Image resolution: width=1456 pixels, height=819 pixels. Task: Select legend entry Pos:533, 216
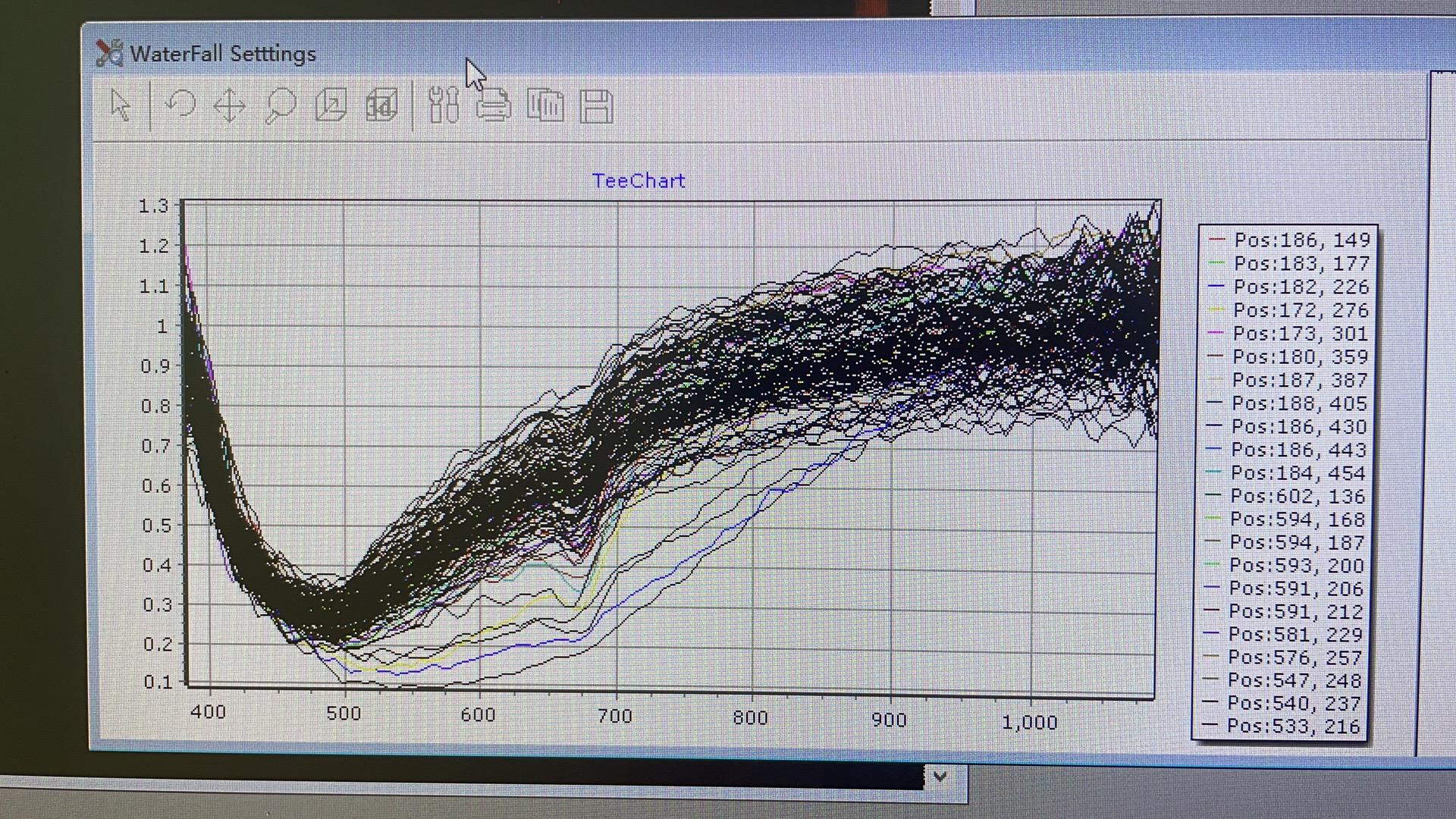[1293, 726]
